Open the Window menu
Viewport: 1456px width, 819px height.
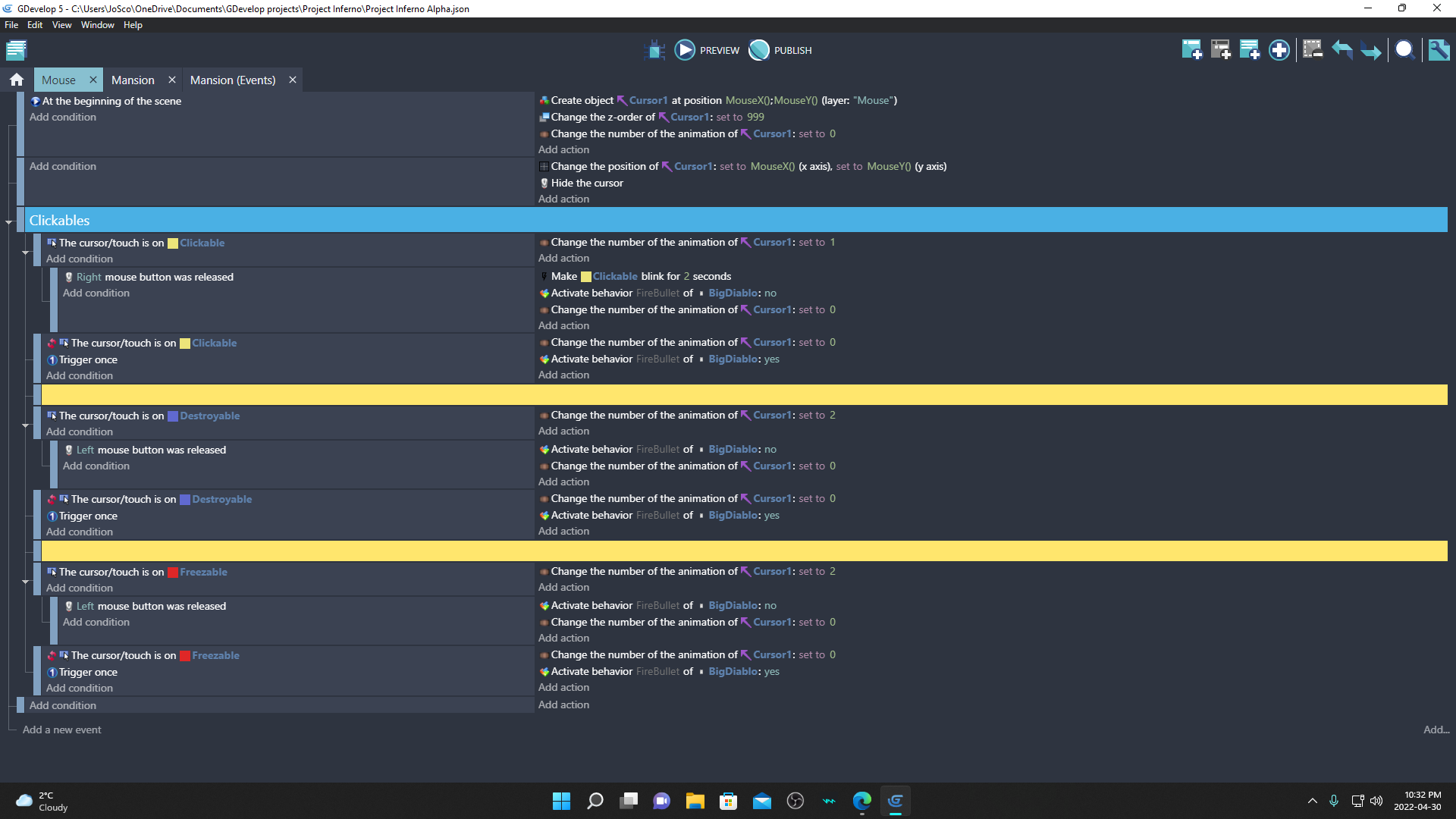pyautogui.click(x=97, y=25)
